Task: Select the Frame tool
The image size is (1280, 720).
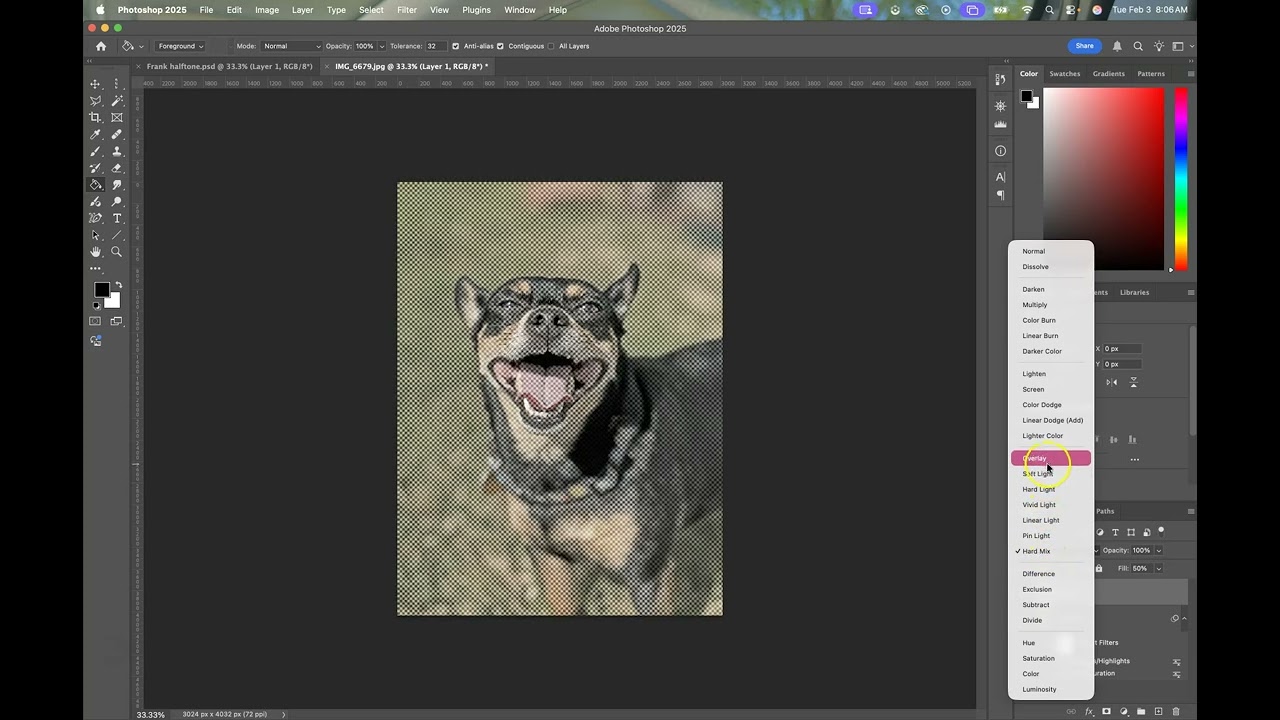Action: pyautogui.click(x=117, y=118)
